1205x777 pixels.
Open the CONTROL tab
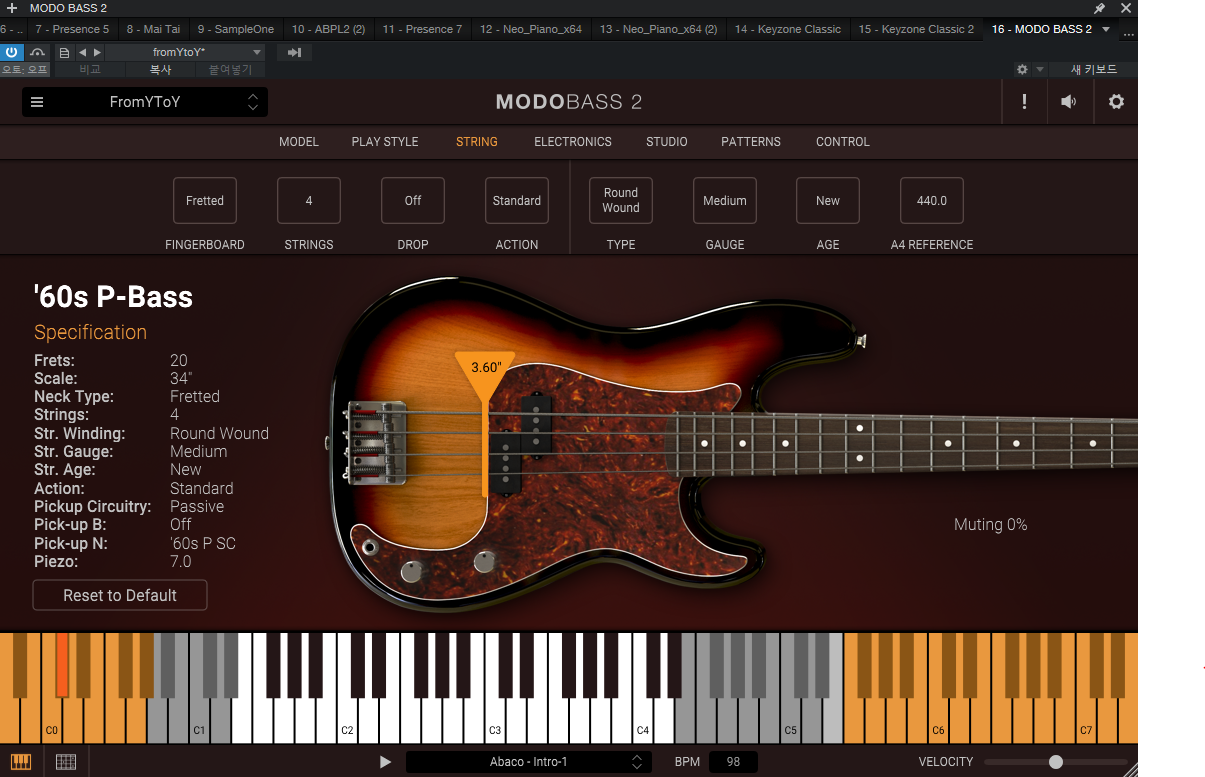coord(843,142)
